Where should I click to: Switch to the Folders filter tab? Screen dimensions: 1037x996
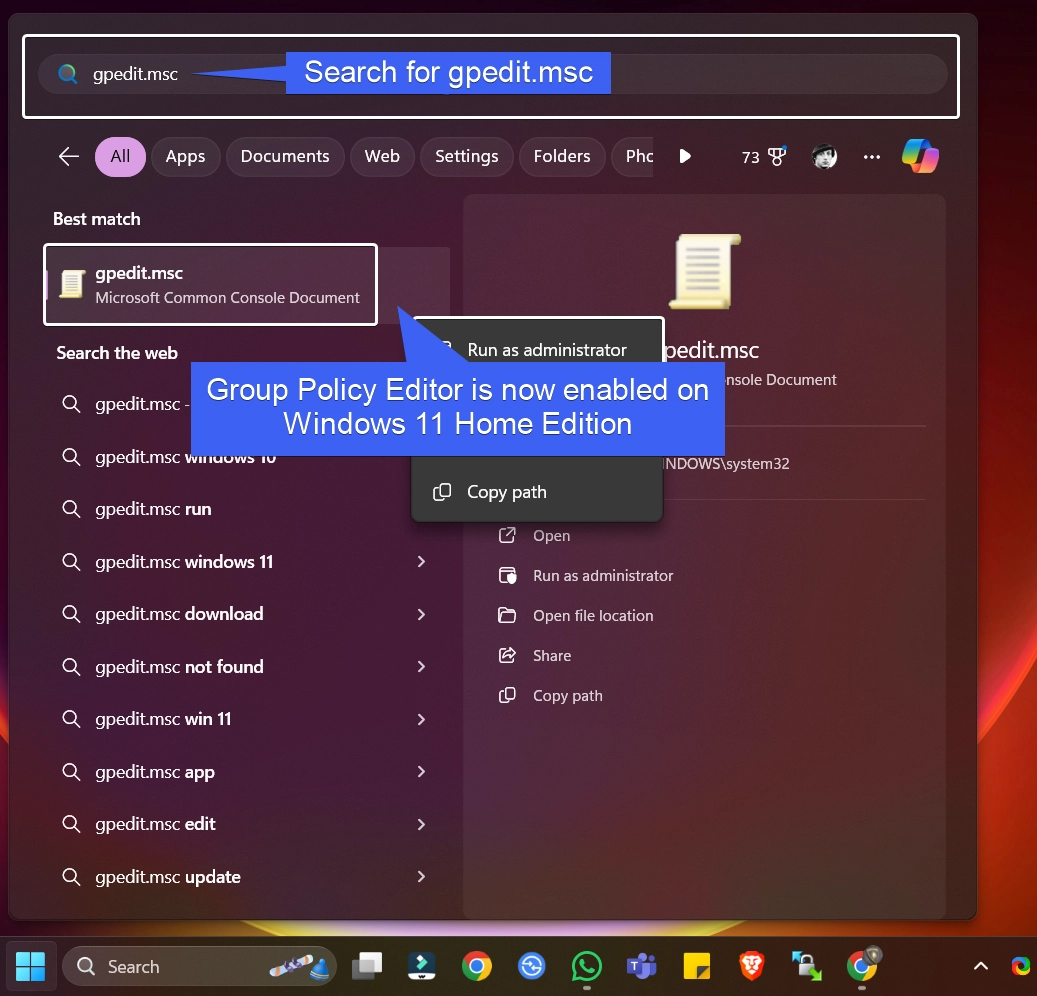tap(562, 157)
